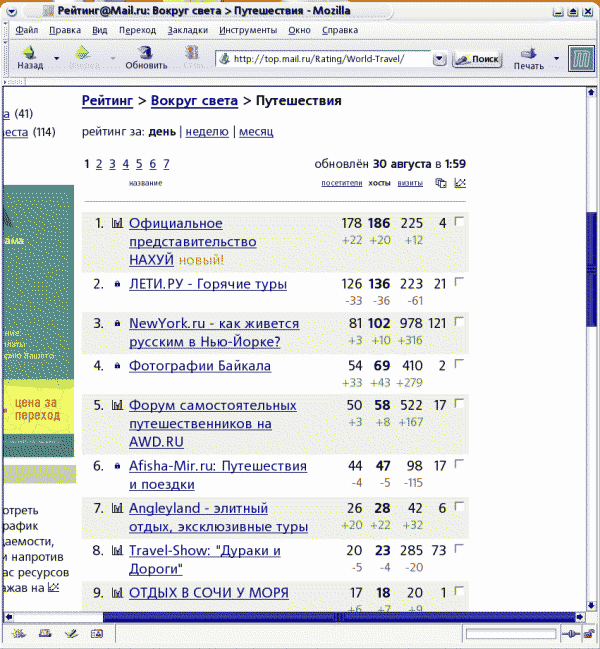Tick checkbox for Afisha-Mir.ru row

(459, 464)
